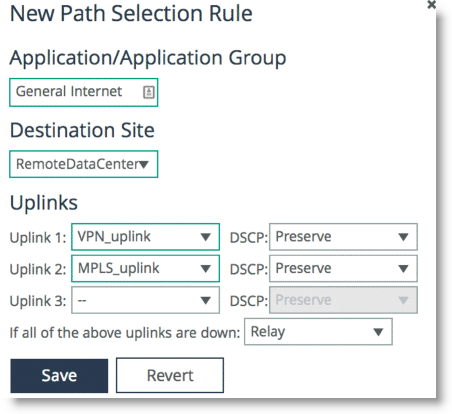Open the RemoteDataCenter destination site dropdown
The image size is (452, 414).
click(x=83, y=164)
